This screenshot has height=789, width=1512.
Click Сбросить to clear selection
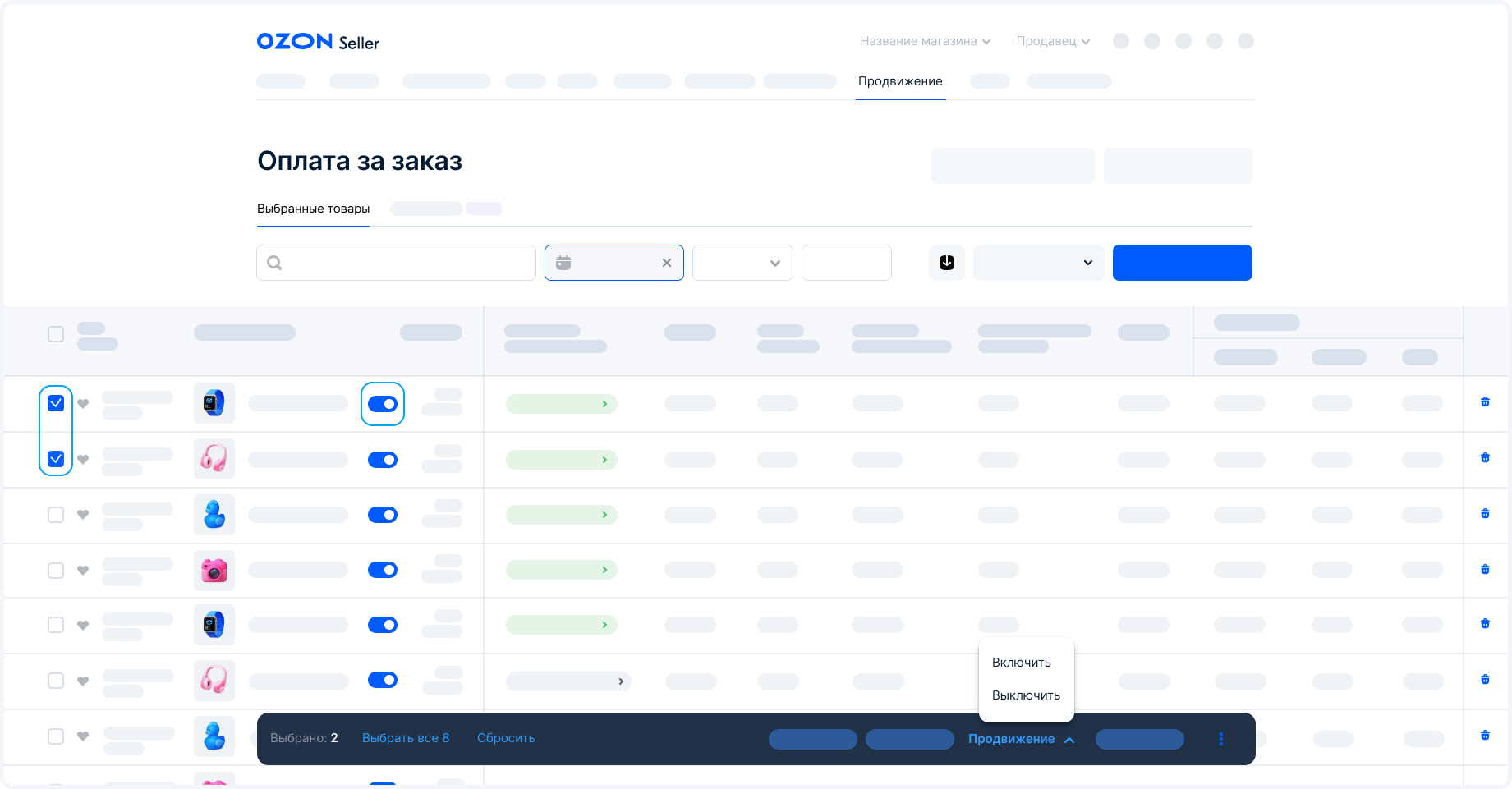506,738
